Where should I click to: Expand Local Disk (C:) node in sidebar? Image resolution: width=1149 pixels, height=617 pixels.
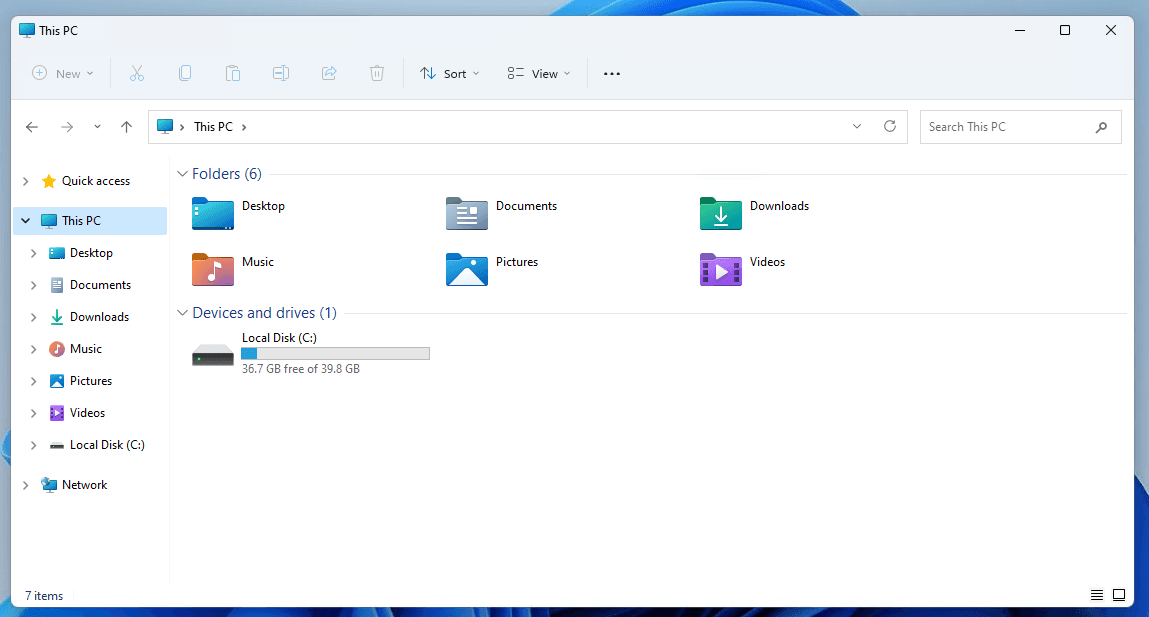tap(33, 445)
